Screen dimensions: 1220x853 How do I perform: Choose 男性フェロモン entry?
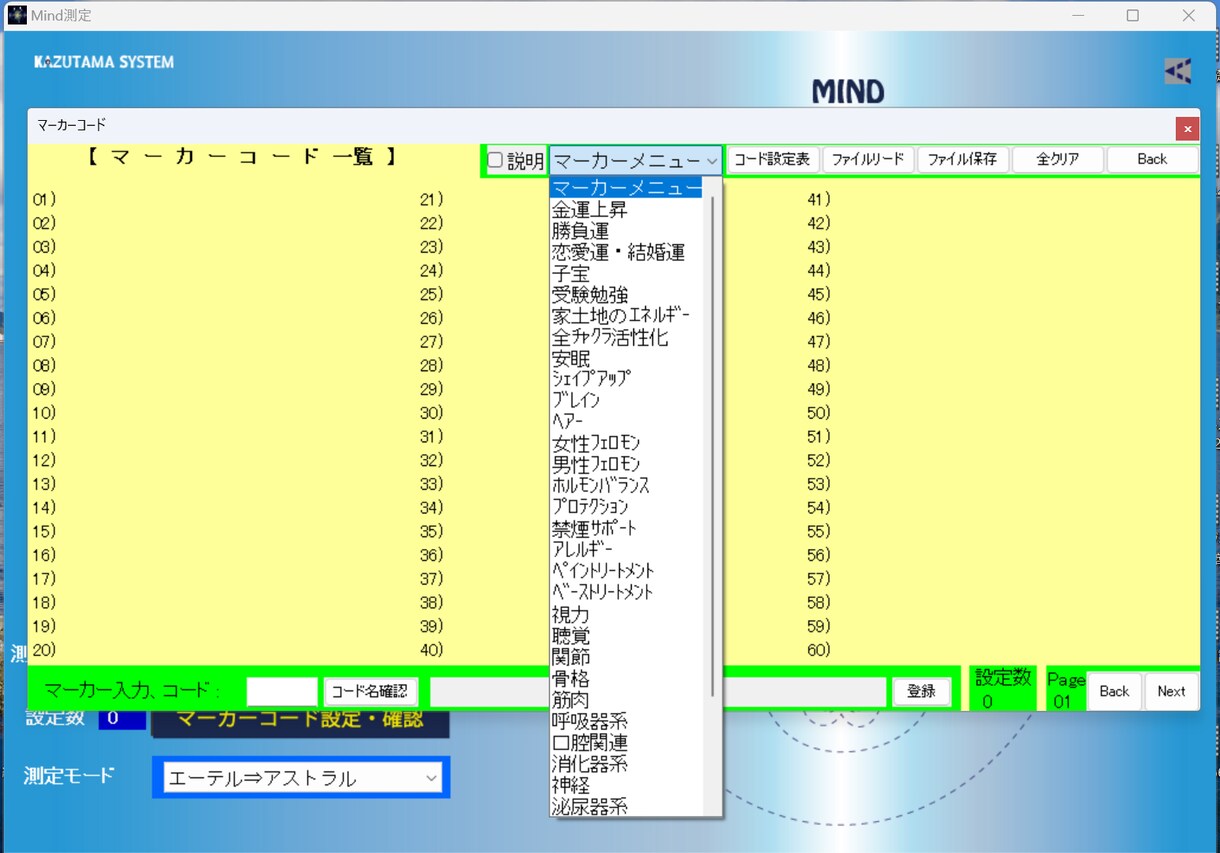[596, 464]
